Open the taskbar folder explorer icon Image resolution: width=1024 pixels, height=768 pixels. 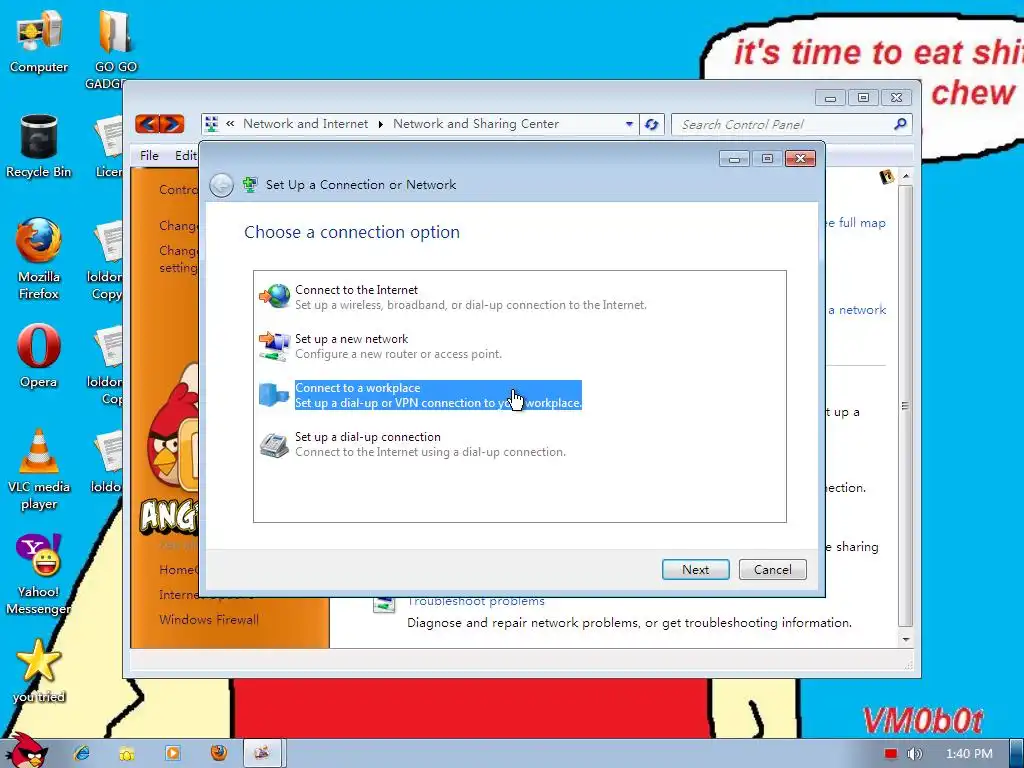[x=127, y=754]
